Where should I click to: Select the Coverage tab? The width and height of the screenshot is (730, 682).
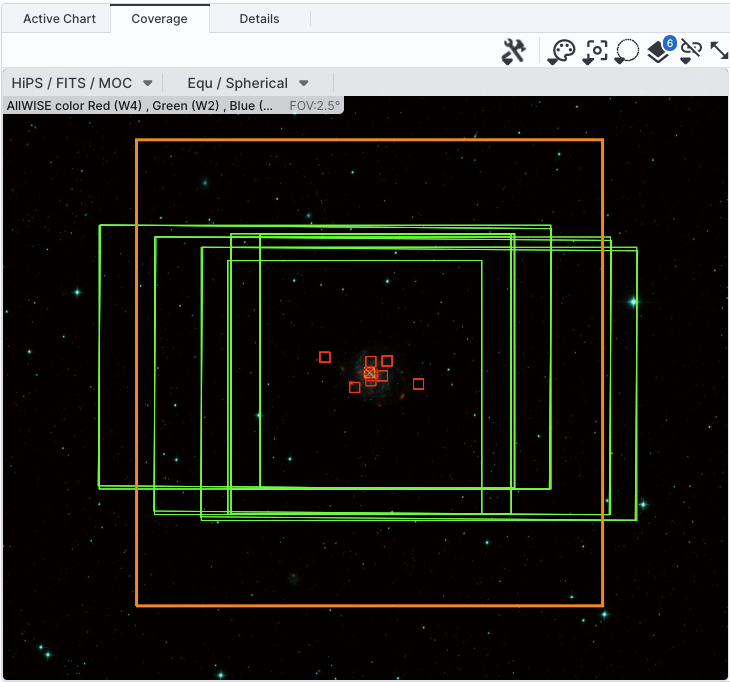159,19
